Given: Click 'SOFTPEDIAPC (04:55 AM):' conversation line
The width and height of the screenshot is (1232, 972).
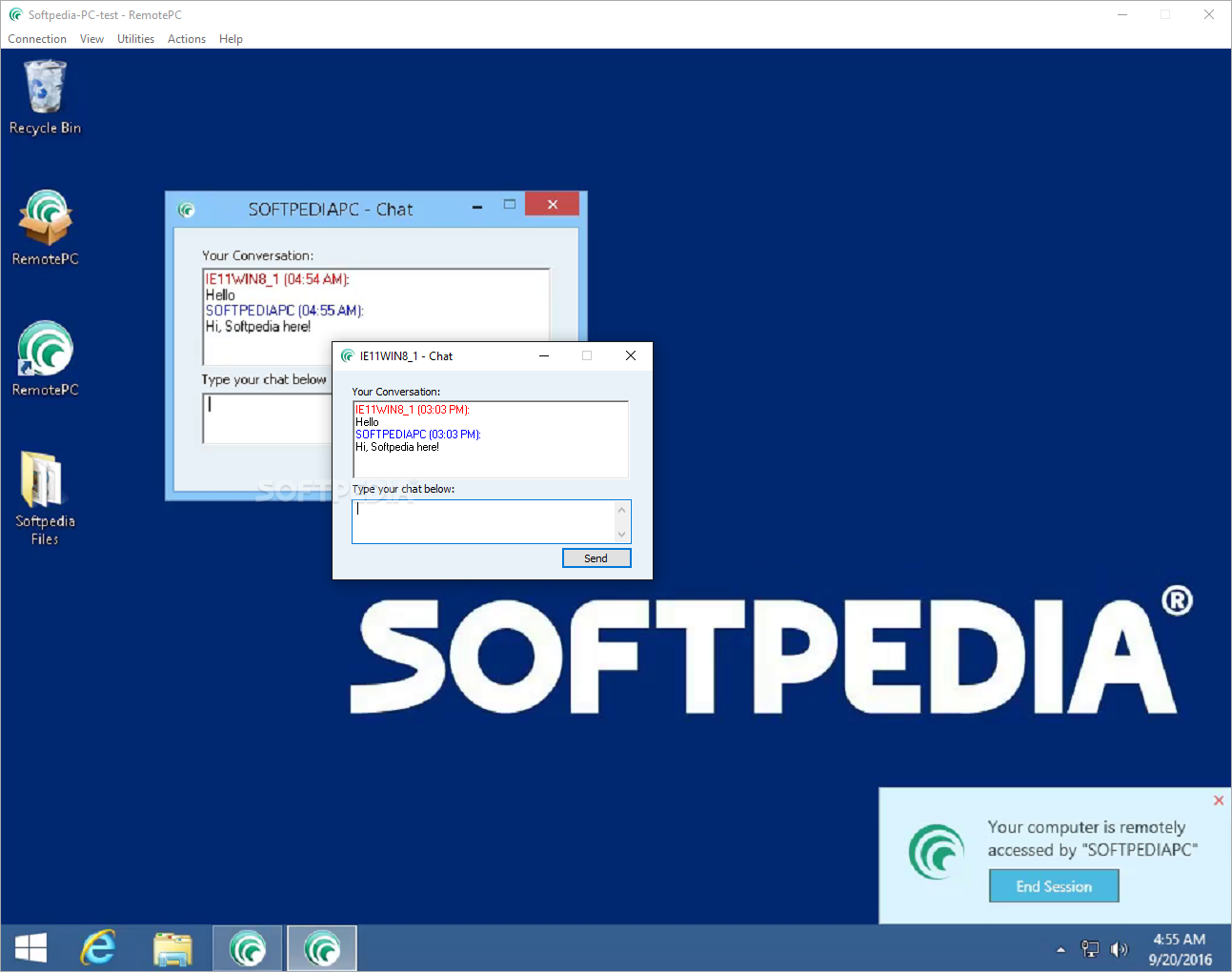Looking at the screenshot, I should click(x=285, y=311).
